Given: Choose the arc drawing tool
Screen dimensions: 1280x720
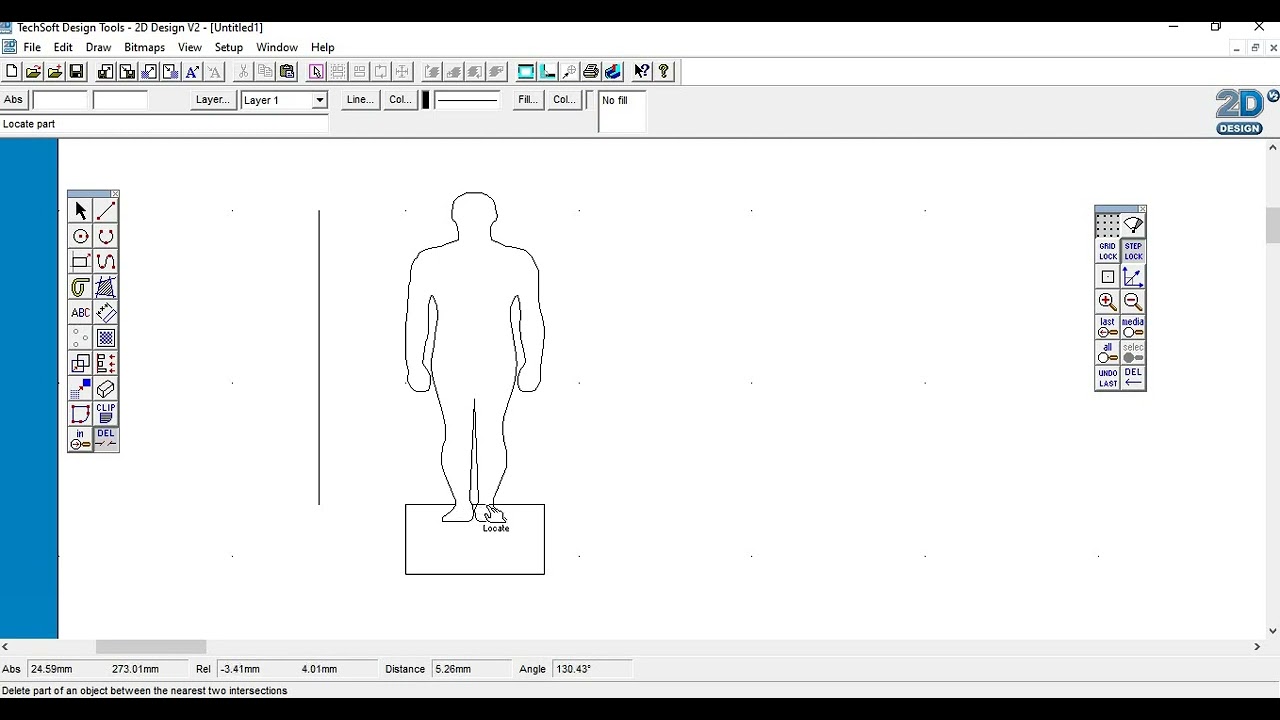Looking at the screenshot, I should click(x=106, y=237).
